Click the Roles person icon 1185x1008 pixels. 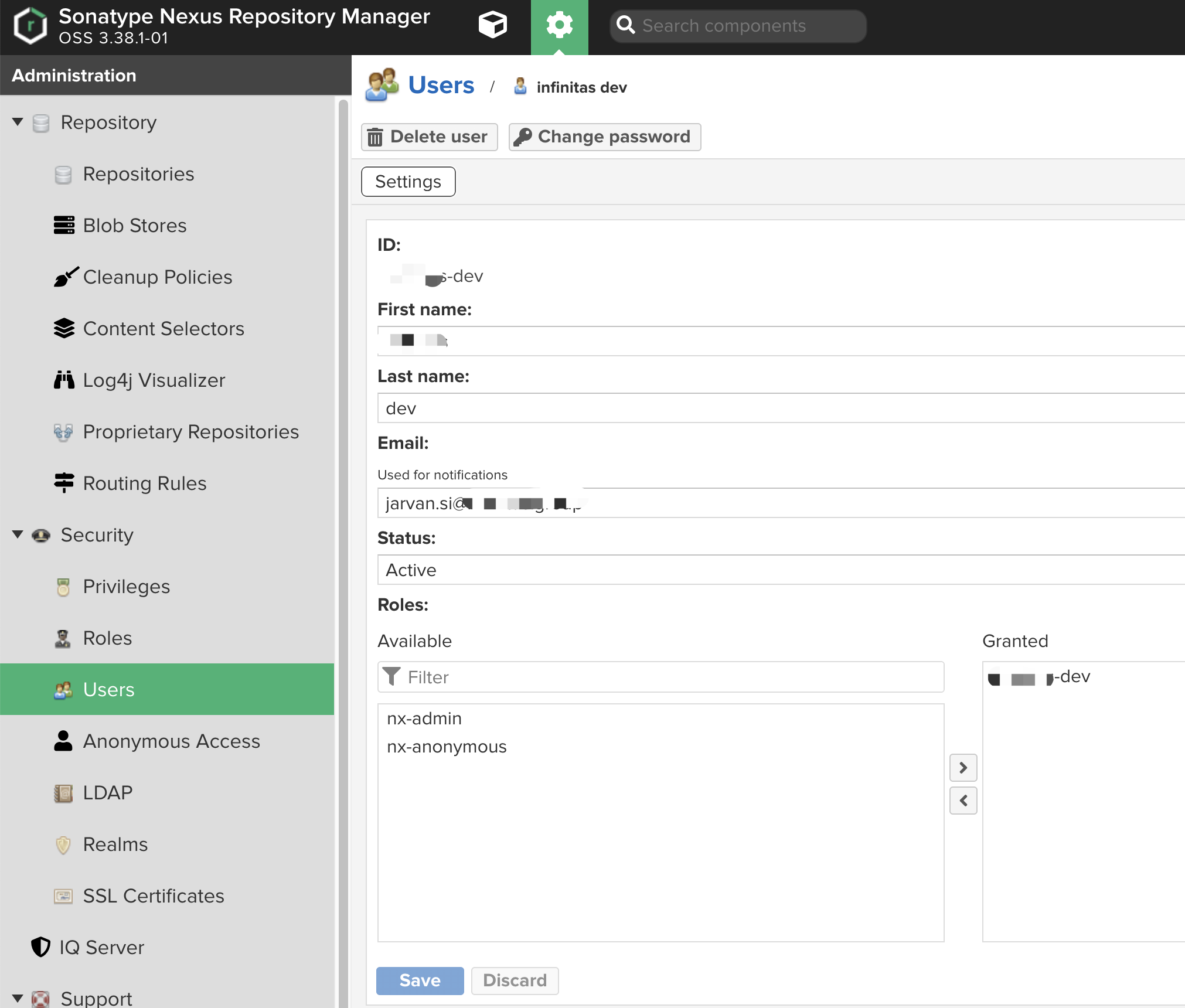click(63, 638)
